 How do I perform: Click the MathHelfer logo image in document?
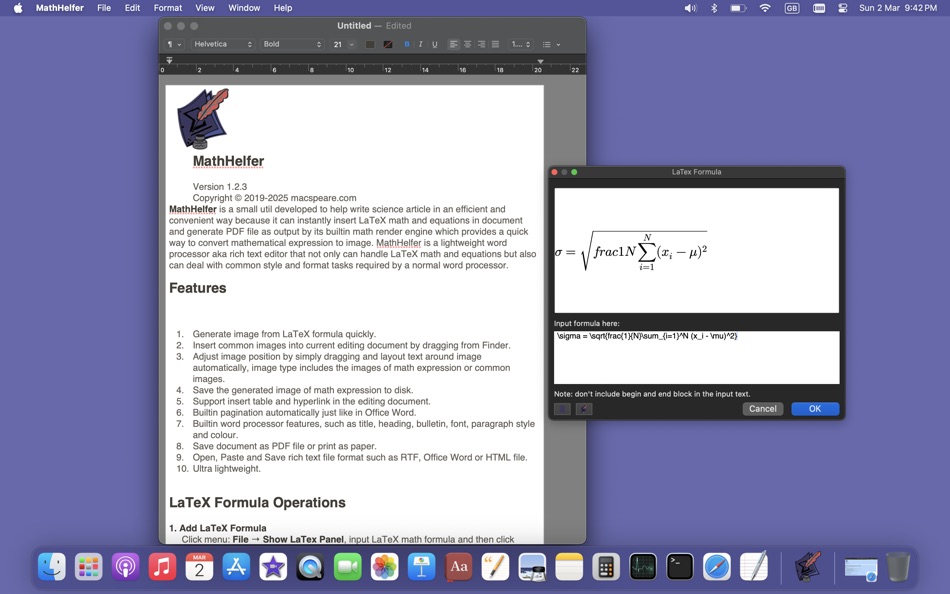[x=203, y=119]
